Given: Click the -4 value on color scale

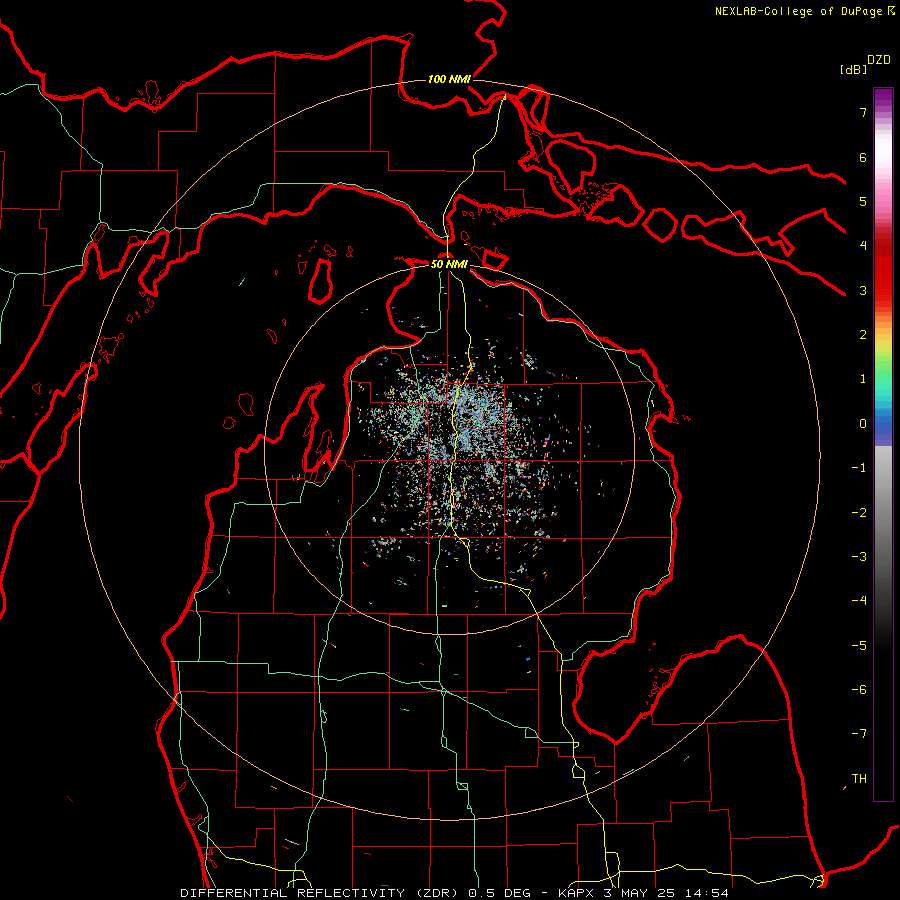Looking at the screenshot, I should tap(859, 601).
